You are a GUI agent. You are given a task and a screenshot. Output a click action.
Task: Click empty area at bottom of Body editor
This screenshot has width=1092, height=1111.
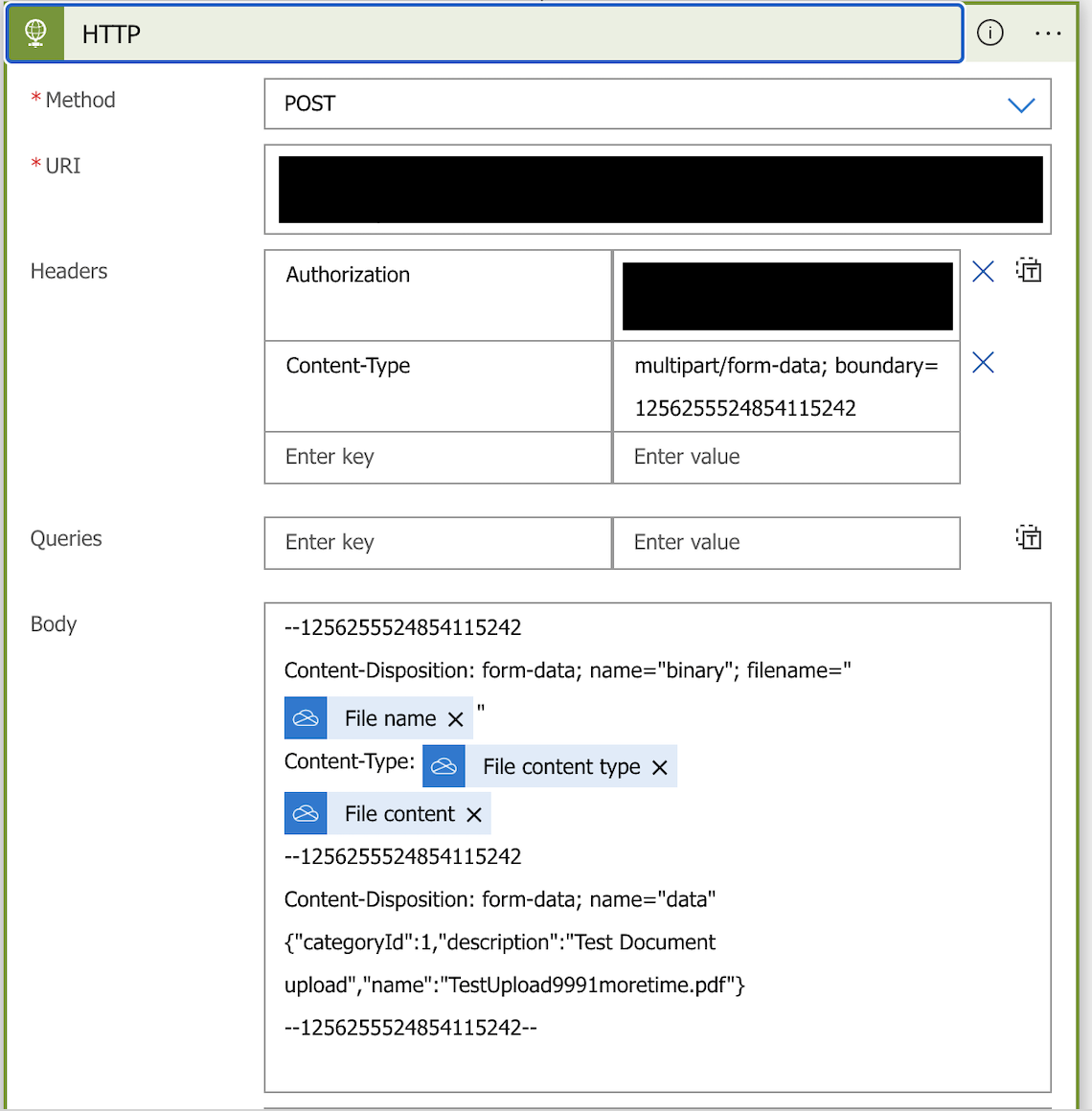point(657,1066)
